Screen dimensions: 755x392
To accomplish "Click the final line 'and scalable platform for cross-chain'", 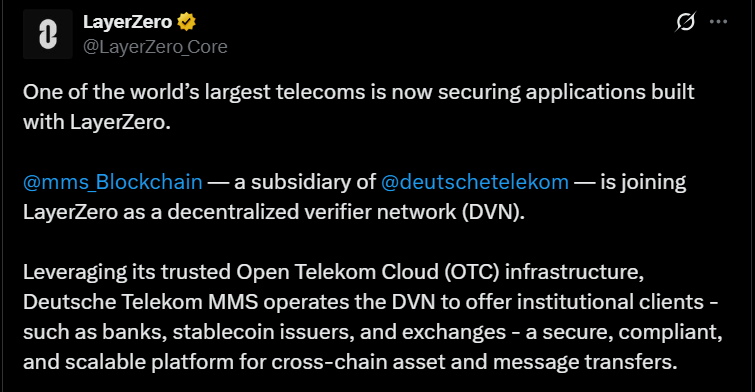I will click(350, 362).
